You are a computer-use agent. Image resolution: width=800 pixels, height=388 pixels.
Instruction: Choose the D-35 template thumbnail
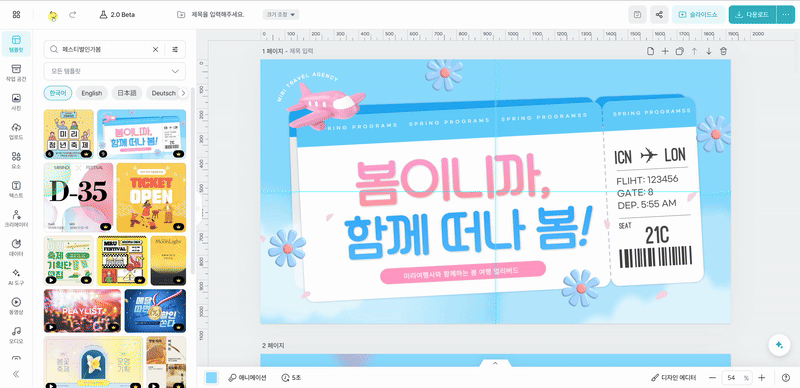(79, 198)
